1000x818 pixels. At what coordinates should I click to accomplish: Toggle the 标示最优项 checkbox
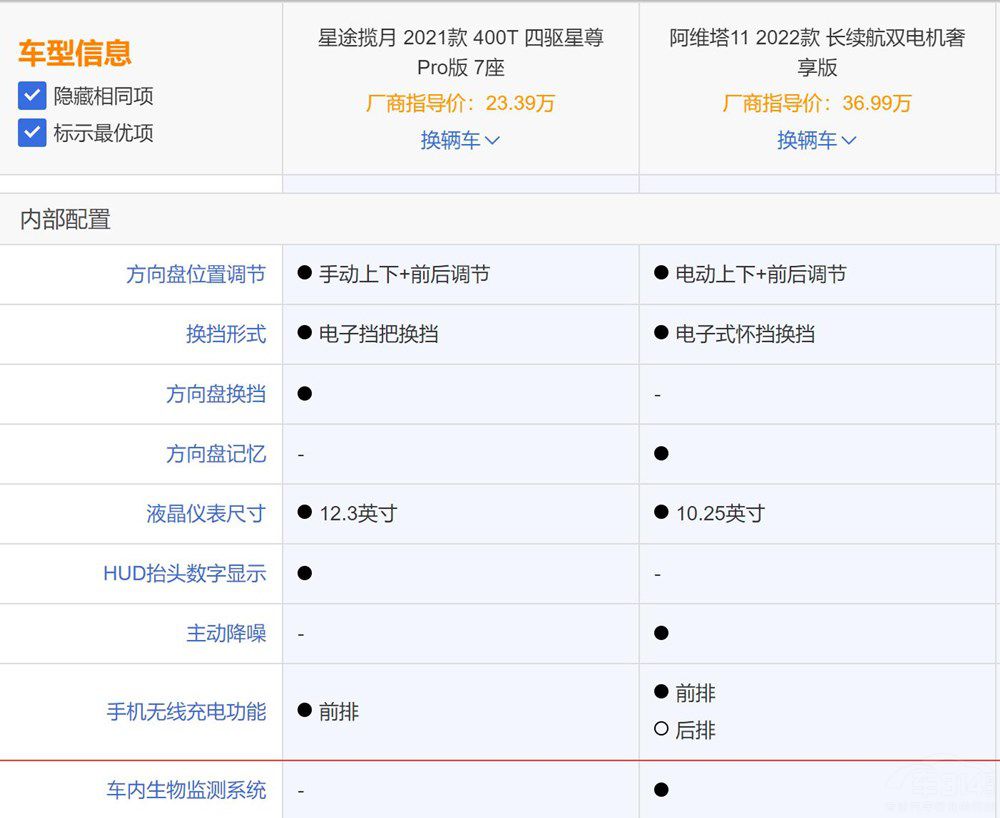pos(32,133)
